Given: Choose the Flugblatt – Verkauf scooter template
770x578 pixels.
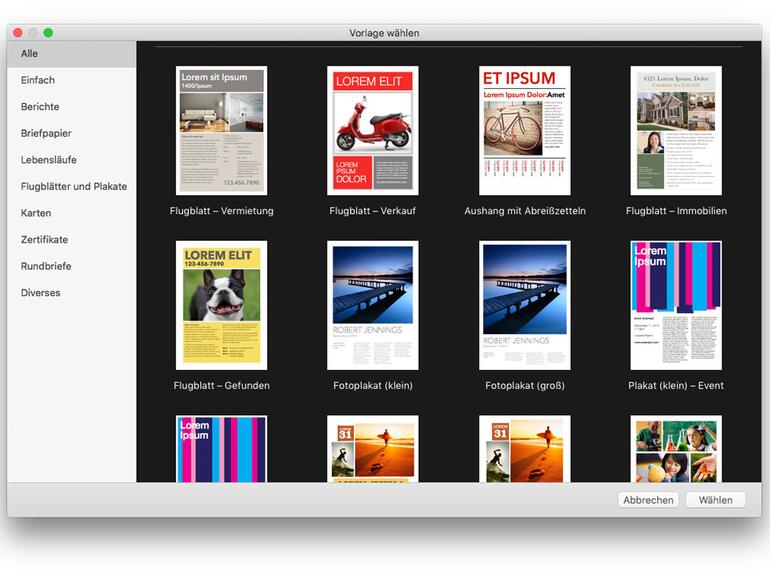Looking at the screenshot, I should [x=372, y=130].
